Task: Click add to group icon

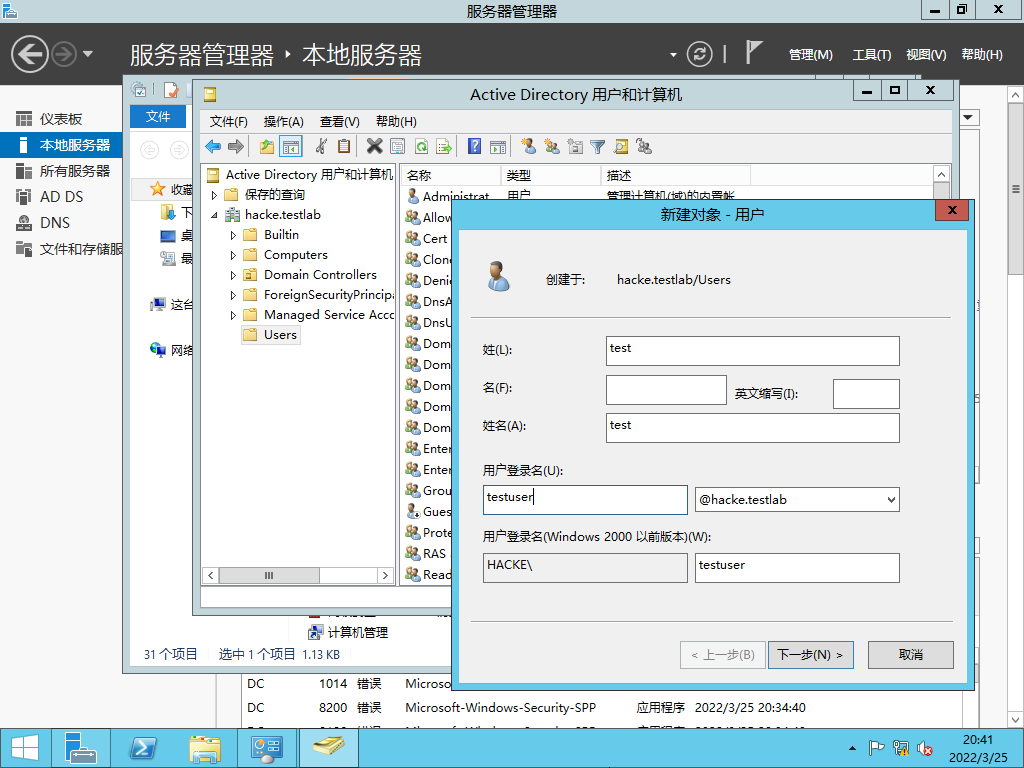Action: pos(644,147)
